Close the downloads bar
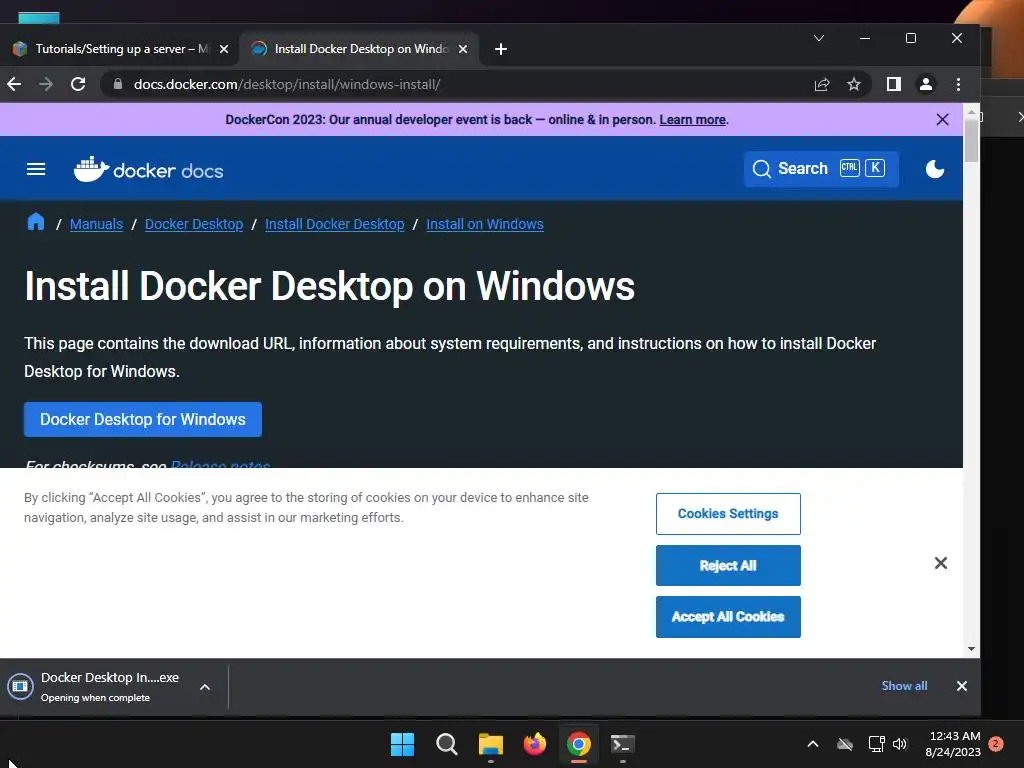The height and width of the screenshot is (768, 1024). point(961,686)
